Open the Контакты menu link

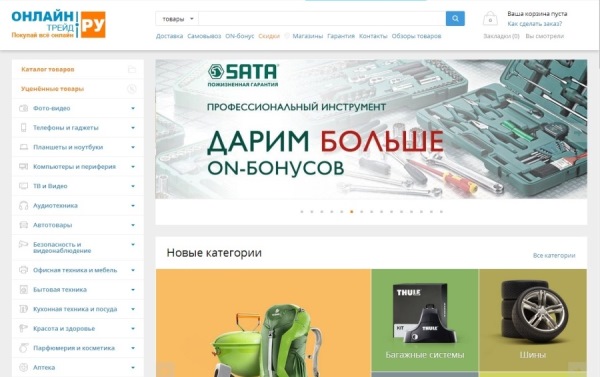pyautogui.click(x=373, y=36)
